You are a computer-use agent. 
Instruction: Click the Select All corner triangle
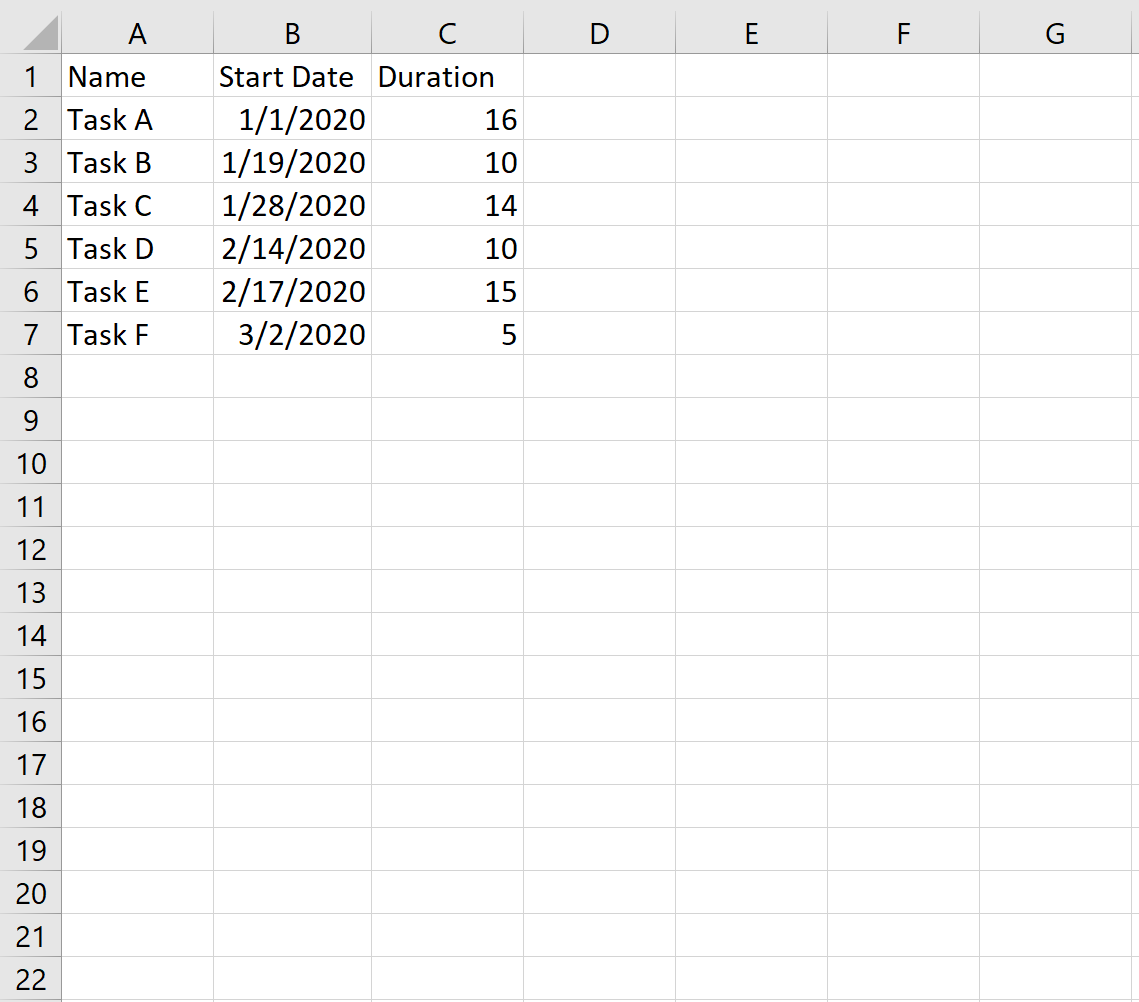40,33
